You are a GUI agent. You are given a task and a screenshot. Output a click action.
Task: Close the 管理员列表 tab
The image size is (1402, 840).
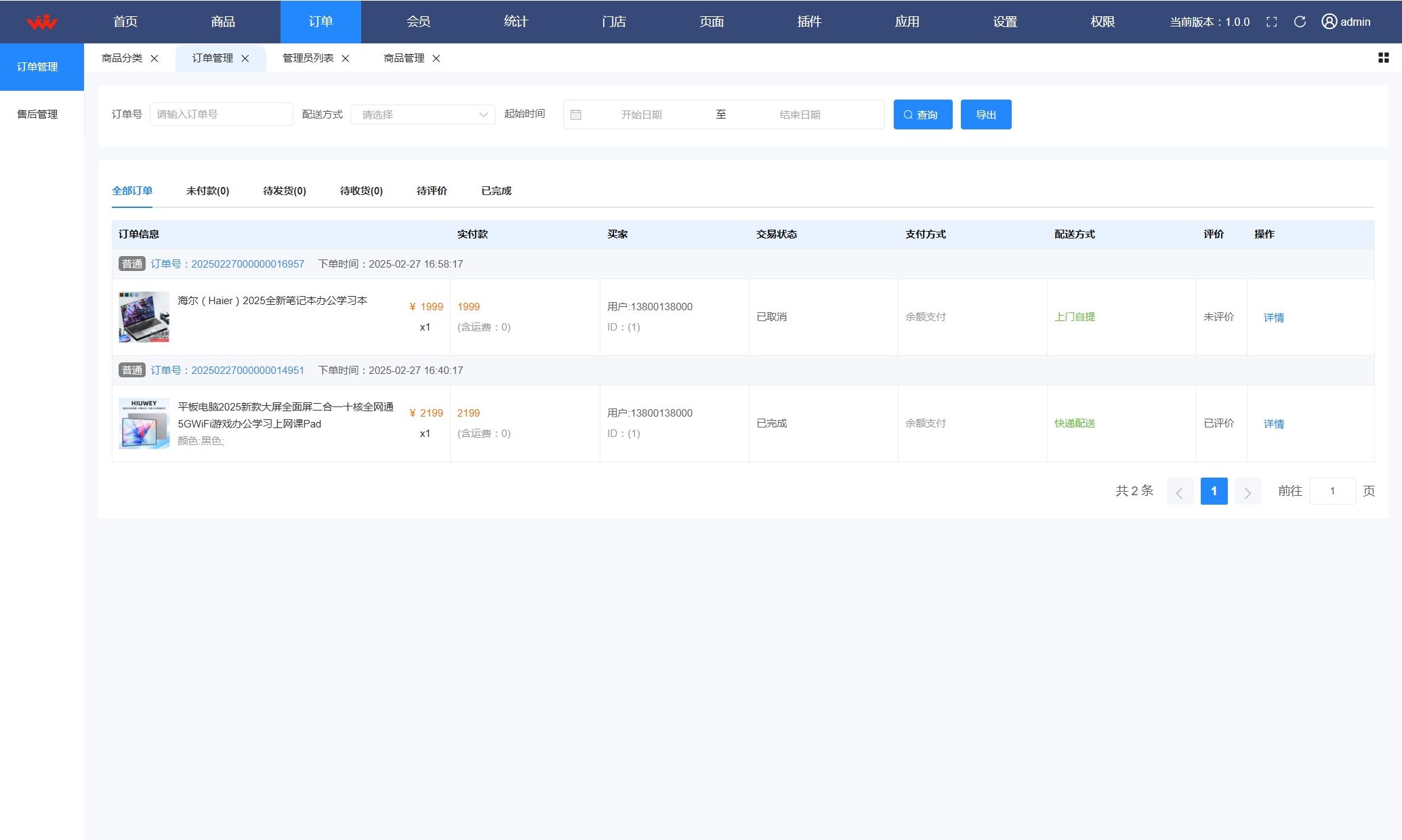point(346,58)
